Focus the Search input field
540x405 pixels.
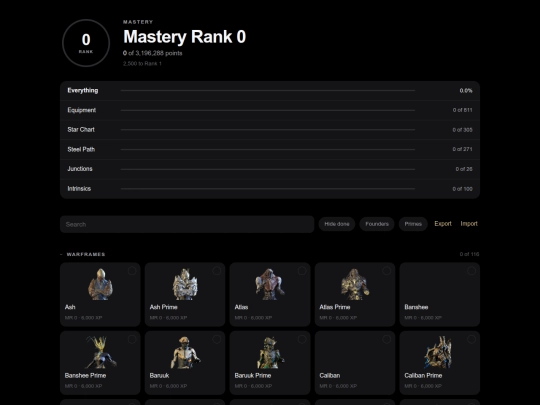coord(187,224)
